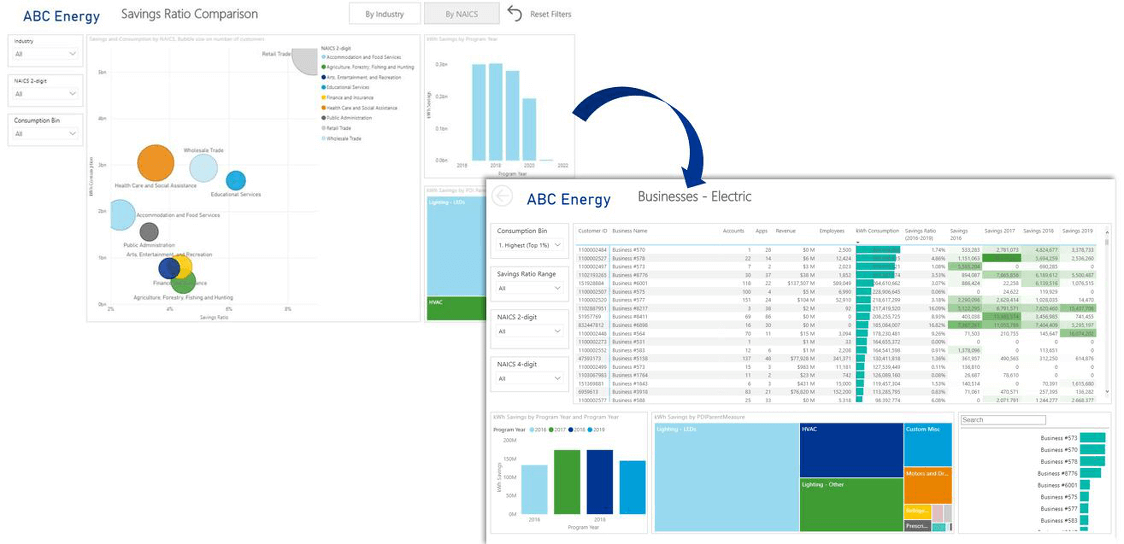Switch to the By NAICS view

point(461,14)
